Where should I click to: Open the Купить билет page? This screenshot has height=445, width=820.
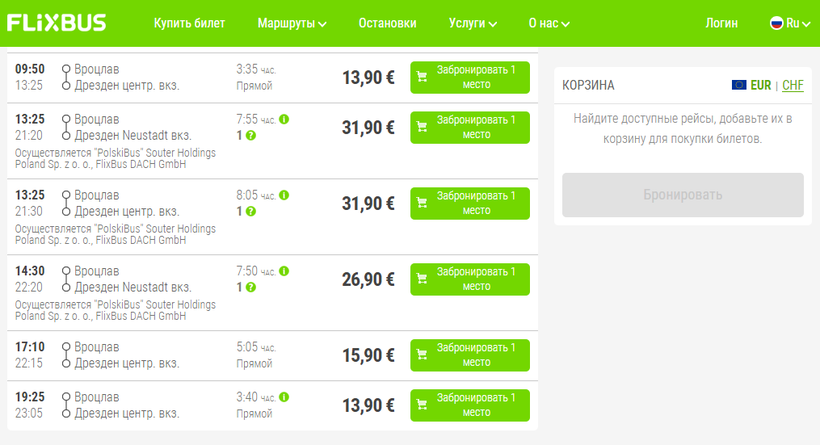190,23
